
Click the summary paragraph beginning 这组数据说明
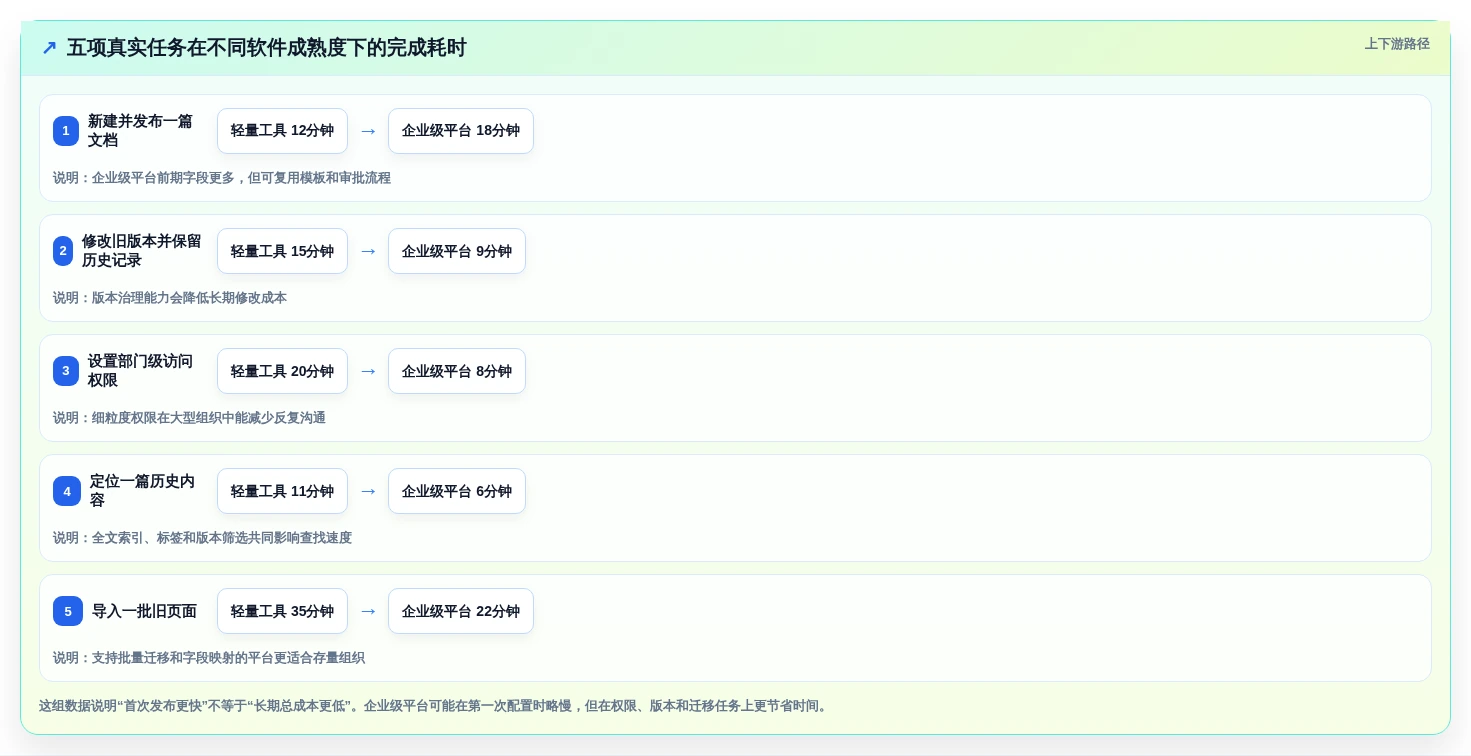434,706
